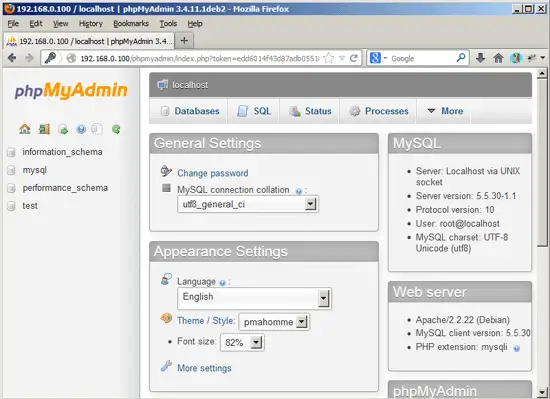Open the View menu
Viewport: 550px width, 399px height.
[x=60, y=23]
